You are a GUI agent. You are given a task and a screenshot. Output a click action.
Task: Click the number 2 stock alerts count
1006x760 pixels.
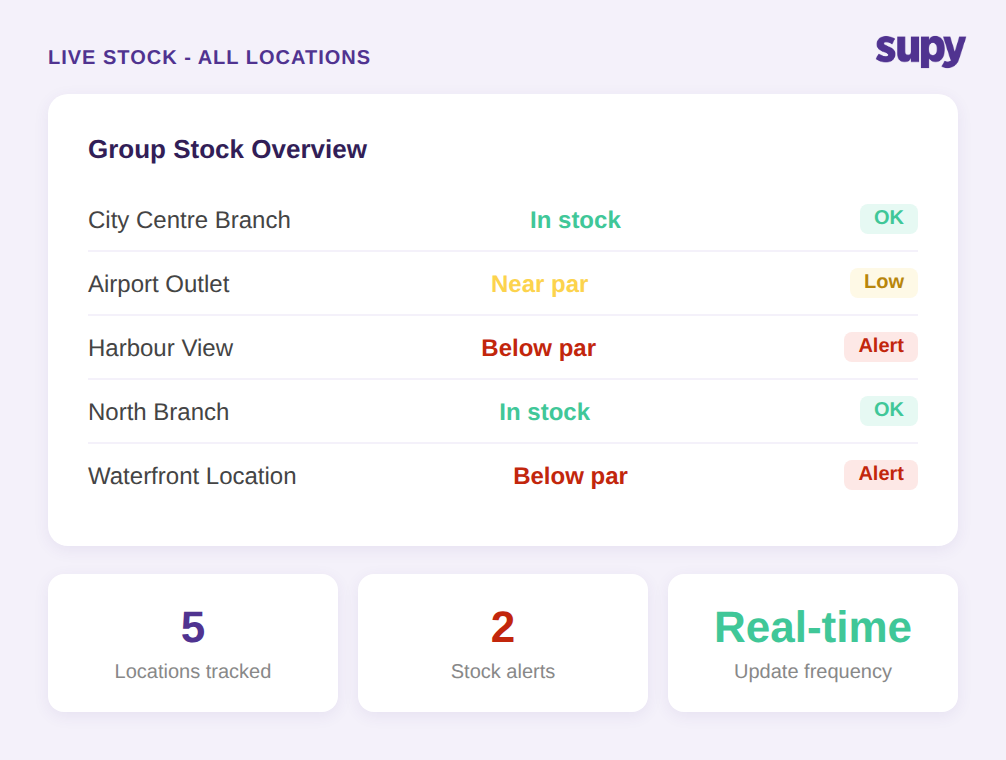503,627
